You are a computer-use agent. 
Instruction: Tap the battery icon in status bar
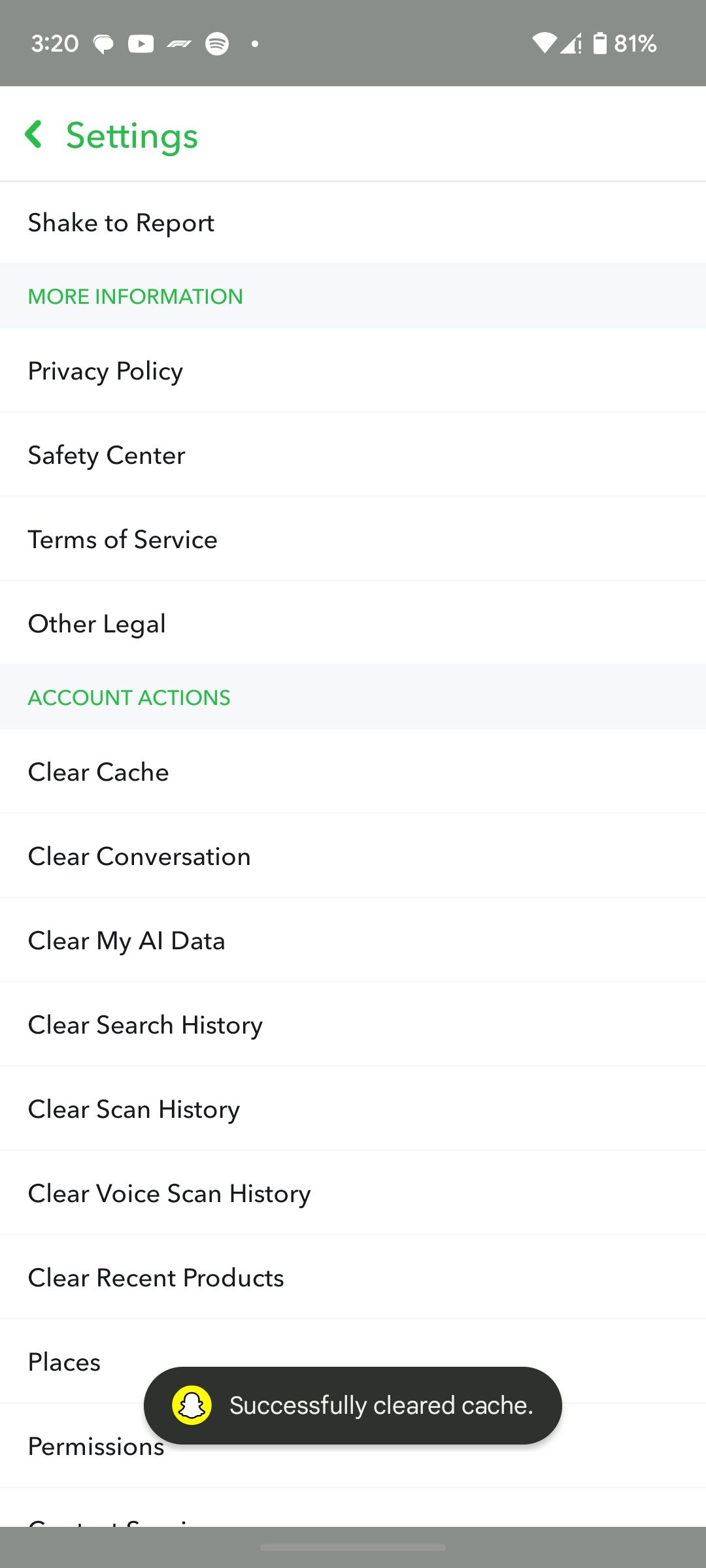pos(599,44)
